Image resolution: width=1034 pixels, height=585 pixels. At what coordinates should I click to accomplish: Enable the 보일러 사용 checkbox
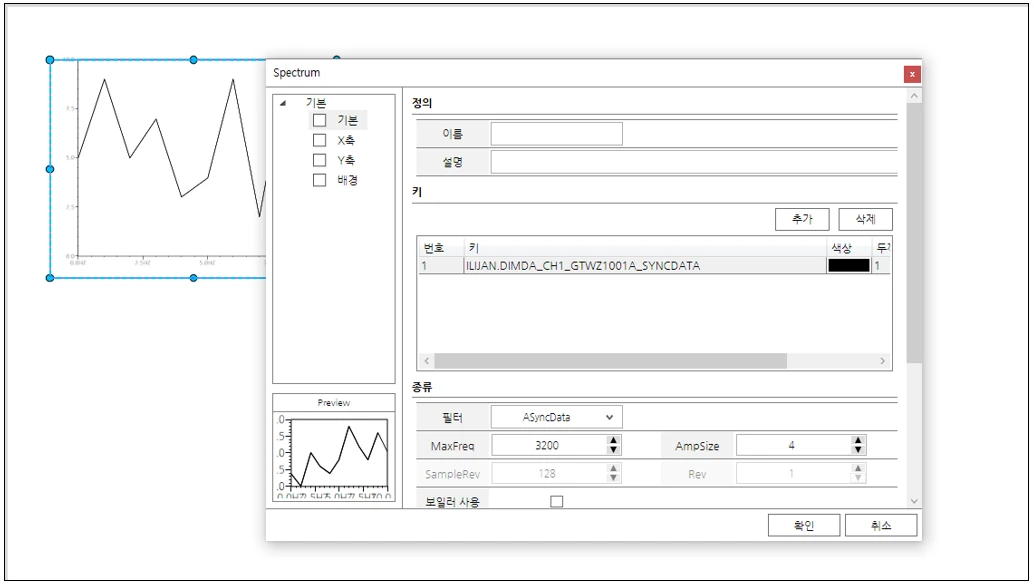(x=557, y=501)
